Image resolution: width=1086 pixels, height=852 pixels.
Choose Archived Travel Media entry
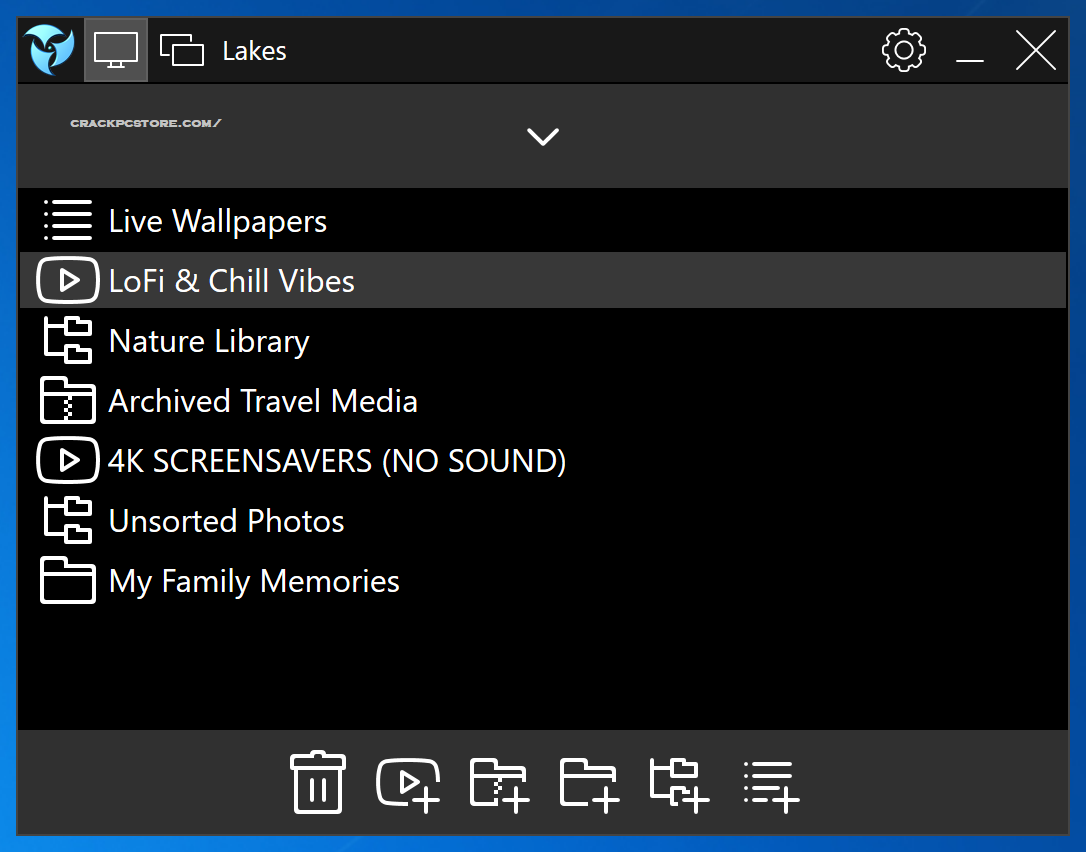pyautogui.click(x=263, y=401)
